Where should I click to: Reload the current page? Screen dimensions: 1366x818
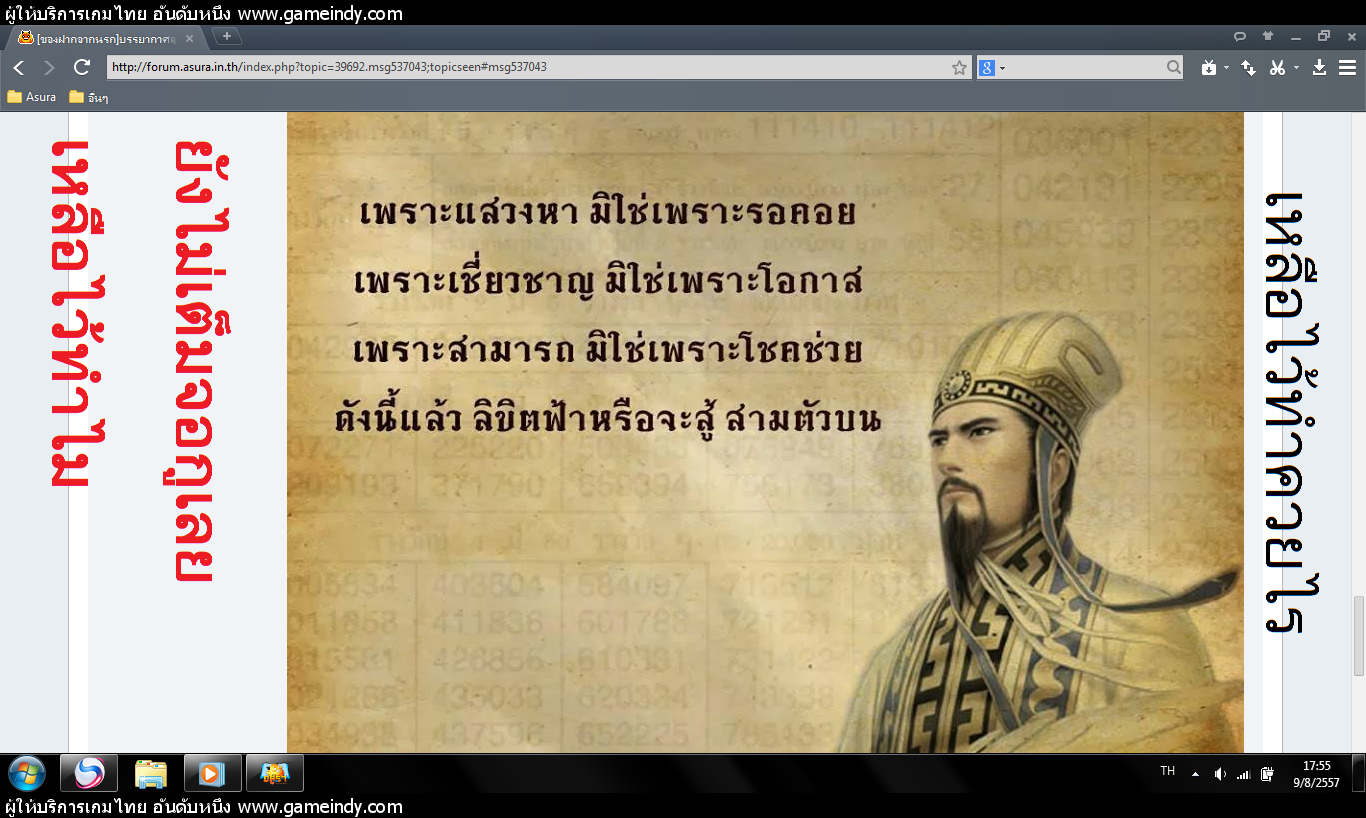coord(82,67)
